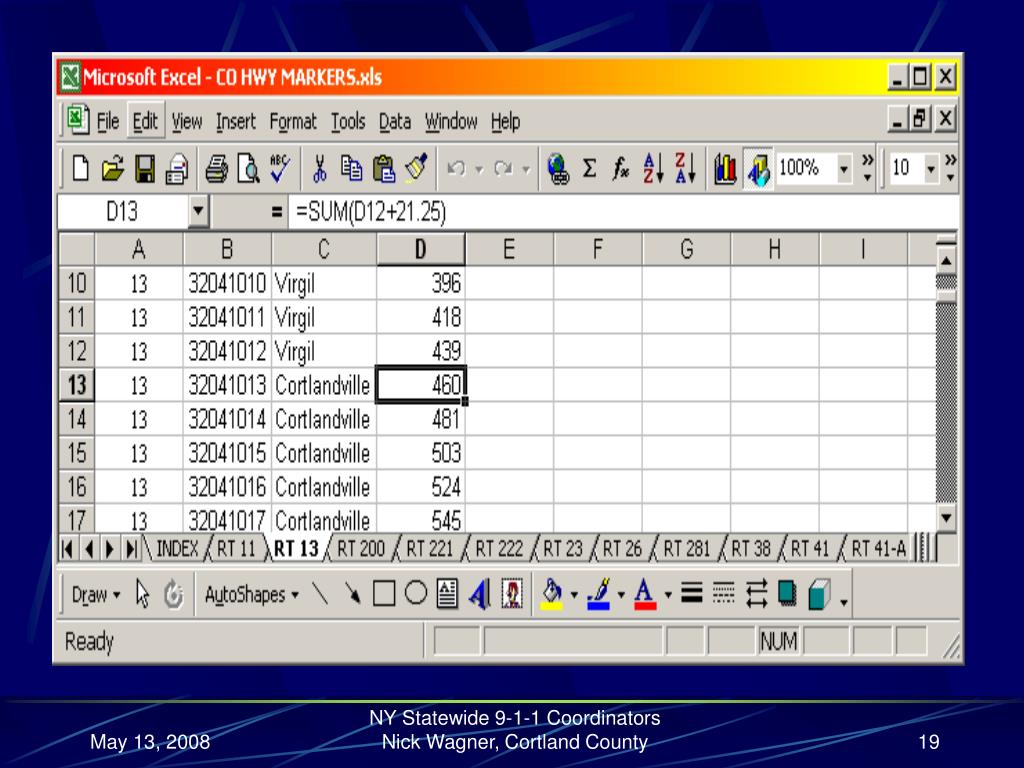Click the Edit Formula equals button
Viewport: 1024px width, 768px height.
[276, 212]
